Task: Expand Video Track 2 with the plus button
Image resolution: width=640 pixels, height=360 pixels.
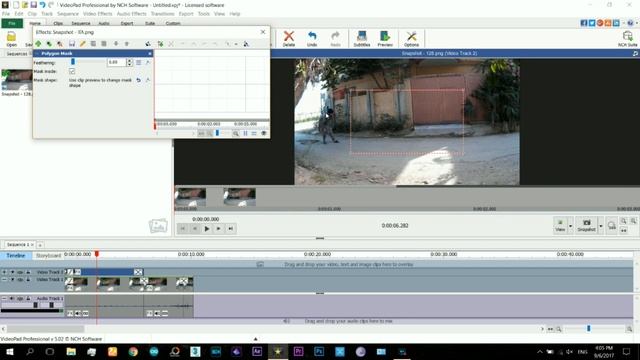Action: [4, 272]
